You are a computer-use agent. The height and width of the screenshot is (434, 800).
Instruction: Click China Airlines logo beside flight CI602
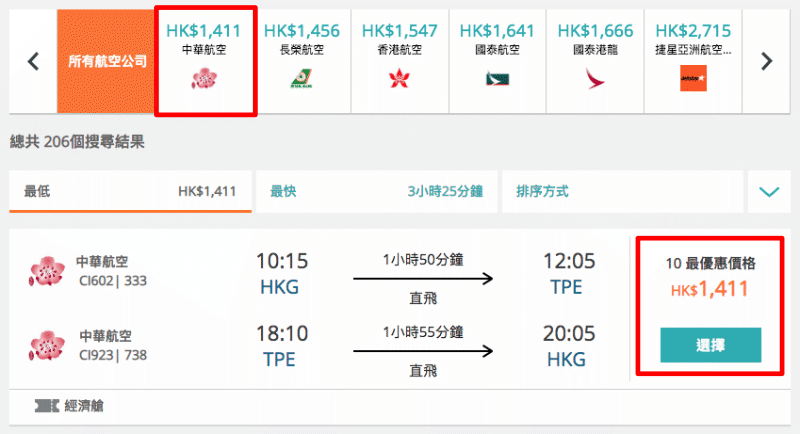[x=46, y=271]
